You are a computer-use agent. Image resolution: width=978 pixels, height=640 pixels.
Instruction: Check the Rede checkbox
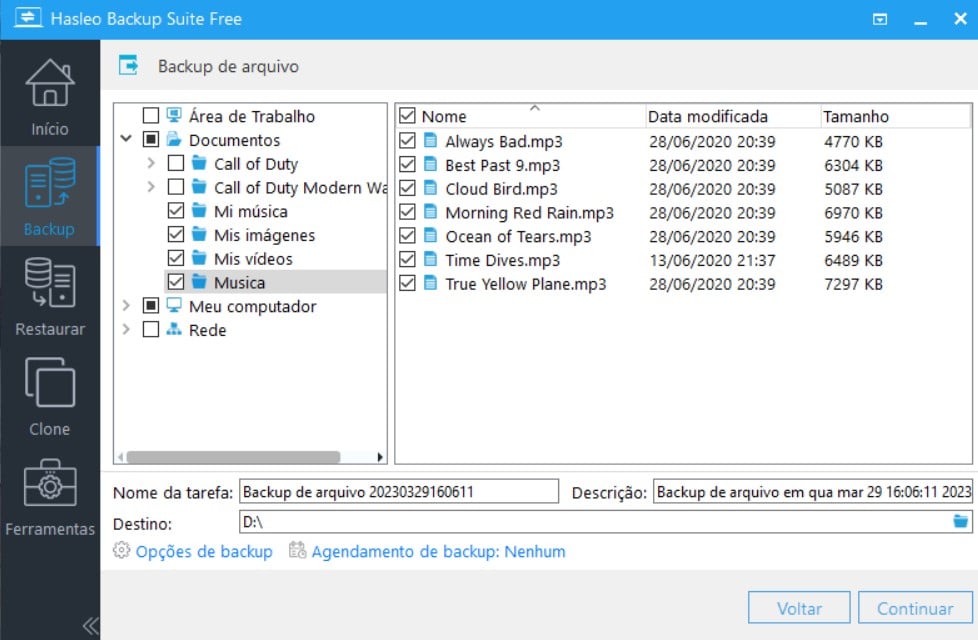tap(151, 329)
